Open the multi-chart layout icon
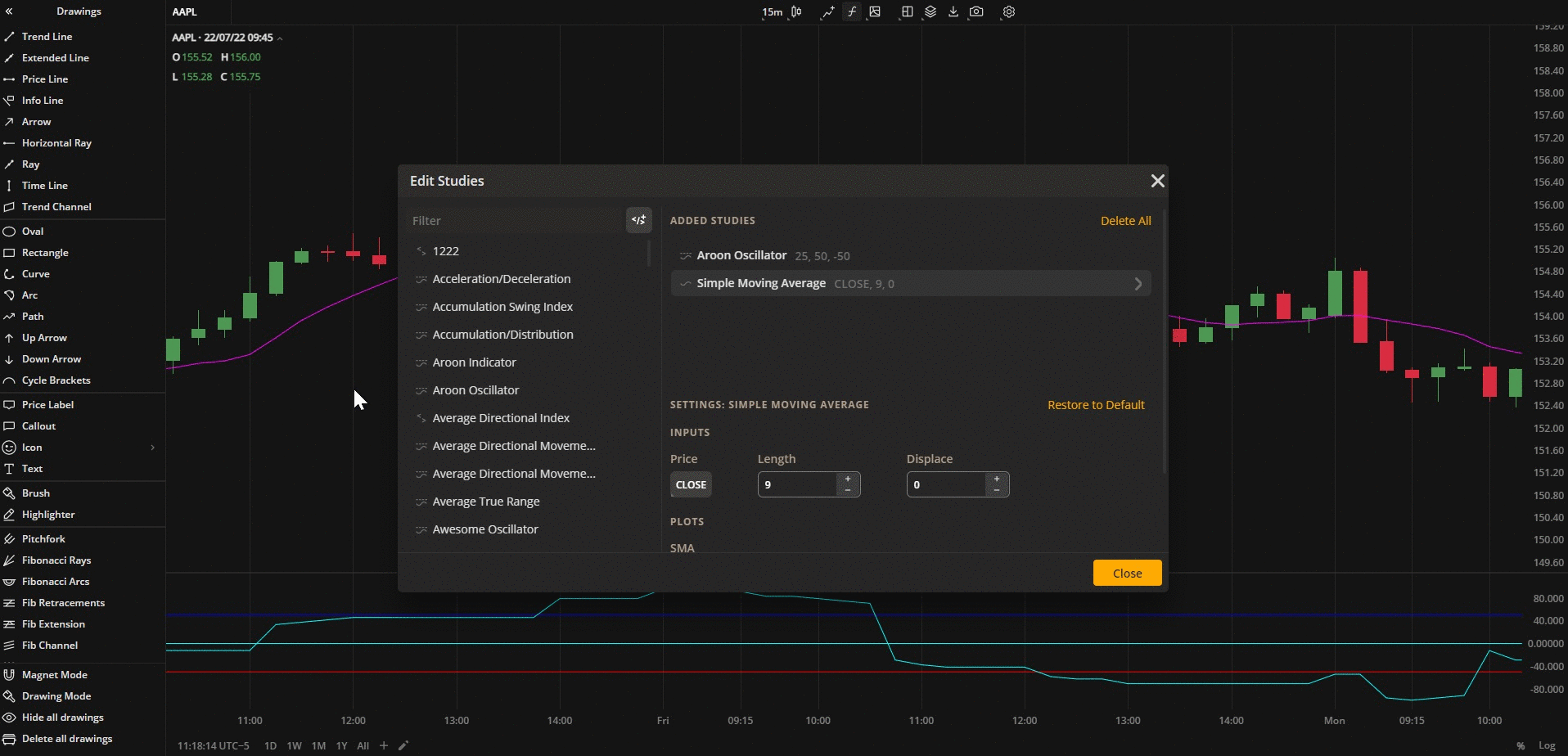This screenshot has height=756, width=1568. click(906, 11)
